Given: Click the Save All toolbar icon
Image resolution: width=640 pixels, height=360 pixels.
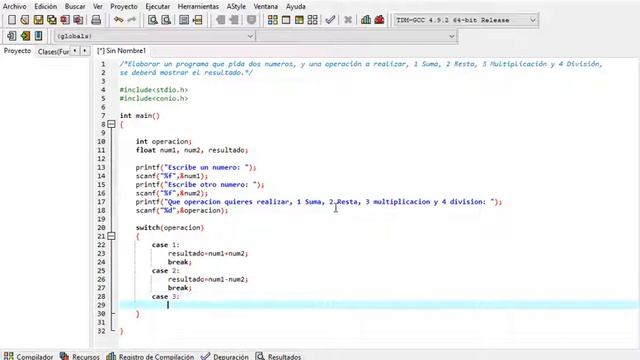Looking at the screenshot, I should [x=51, y=20].
